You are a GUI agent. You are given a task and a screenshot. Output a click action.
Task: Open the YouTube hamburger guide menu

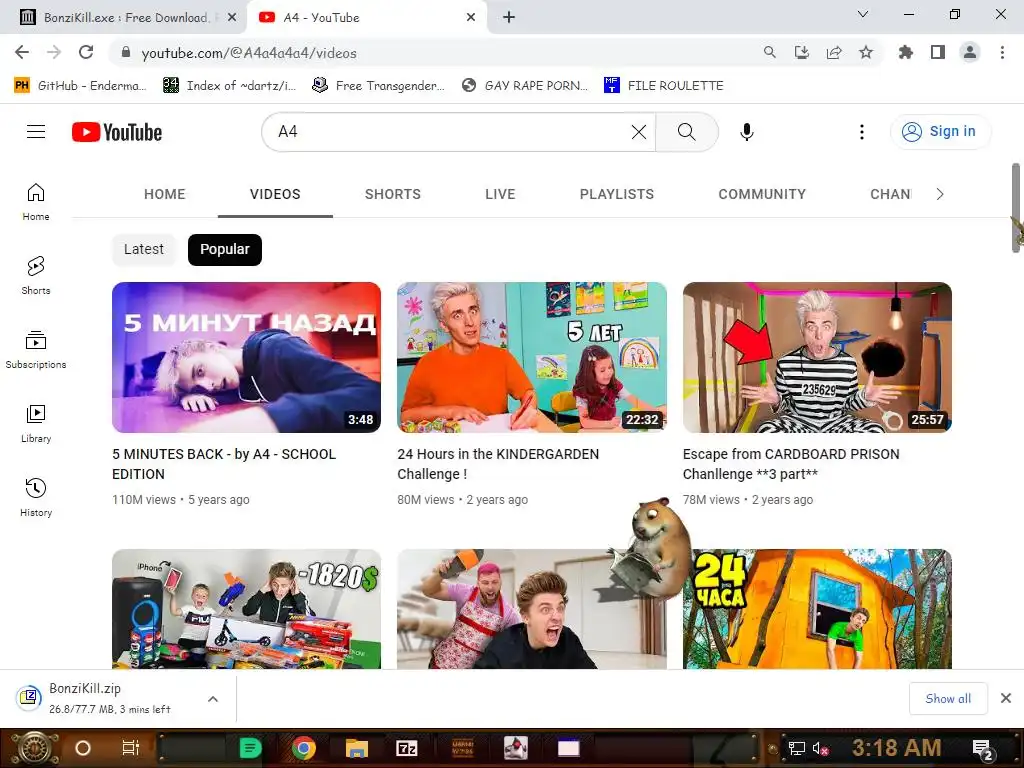point(36,132)
